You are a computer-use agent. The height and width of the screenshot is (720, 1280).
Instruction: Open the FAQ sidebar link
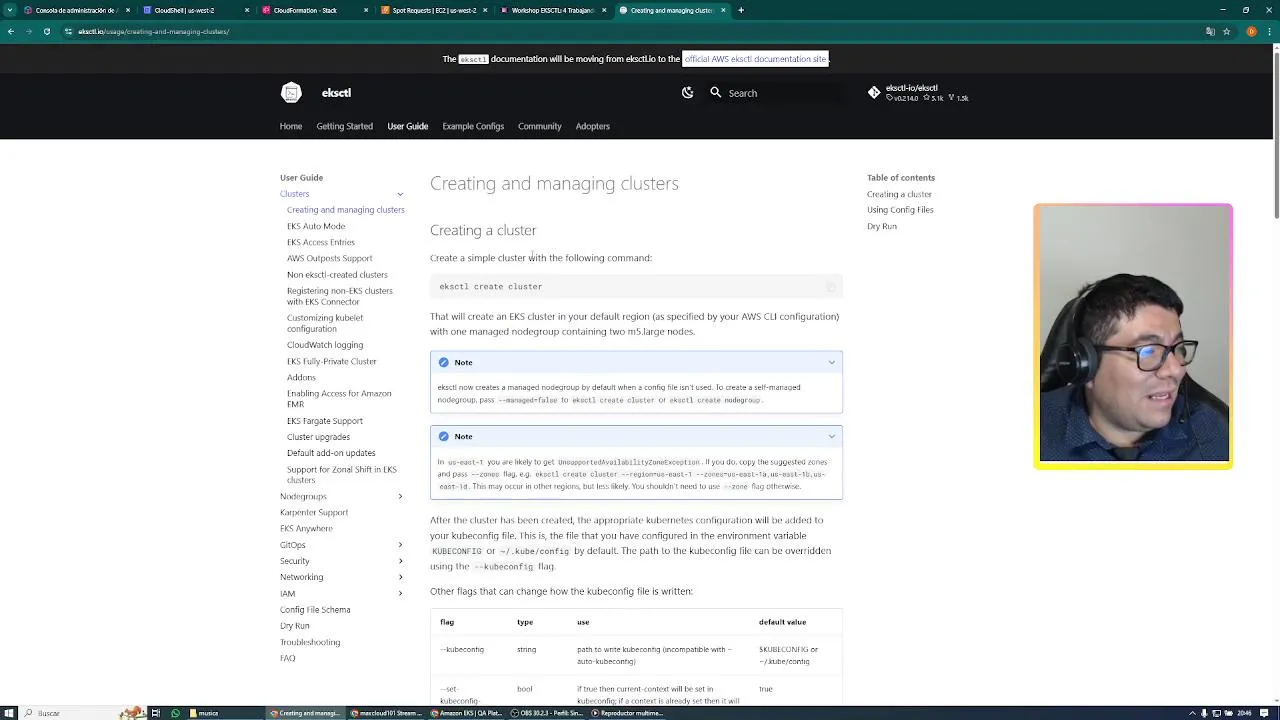(x=288, y=658)
